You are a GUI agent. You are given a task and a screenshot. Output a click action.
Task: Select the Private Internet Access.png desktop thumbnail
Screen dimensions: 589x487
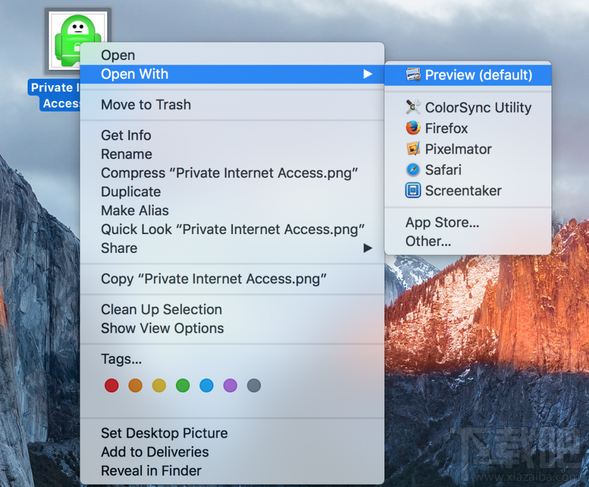coord(78,41)
